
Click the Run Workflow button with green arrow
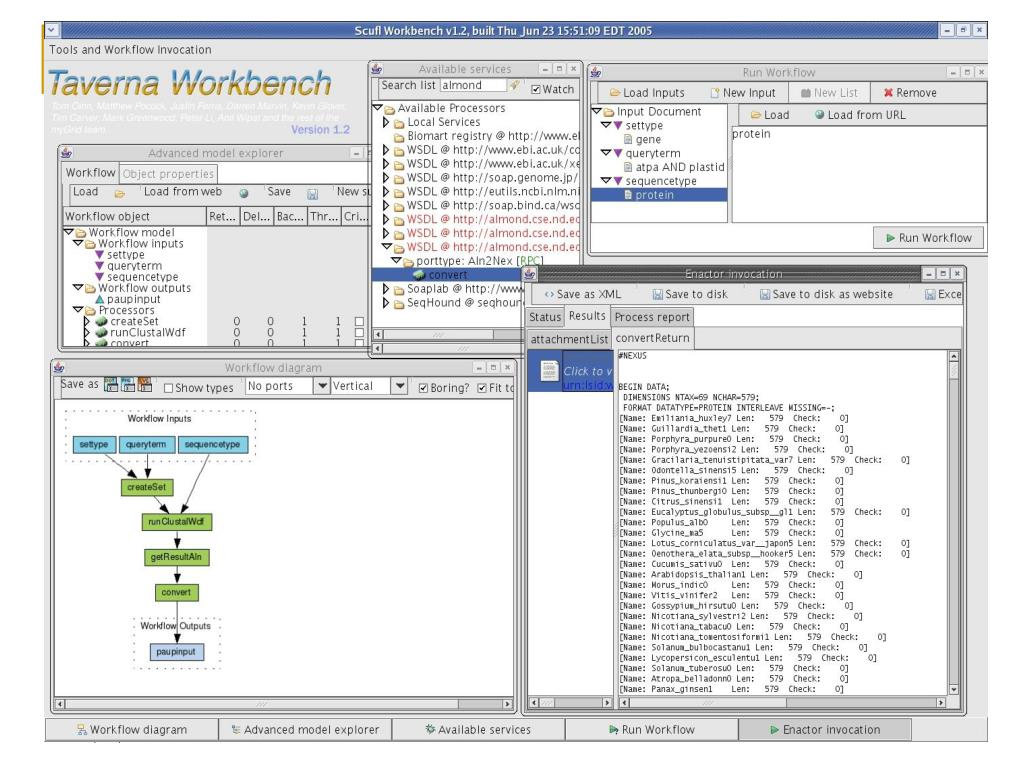(x=929, y=238)
